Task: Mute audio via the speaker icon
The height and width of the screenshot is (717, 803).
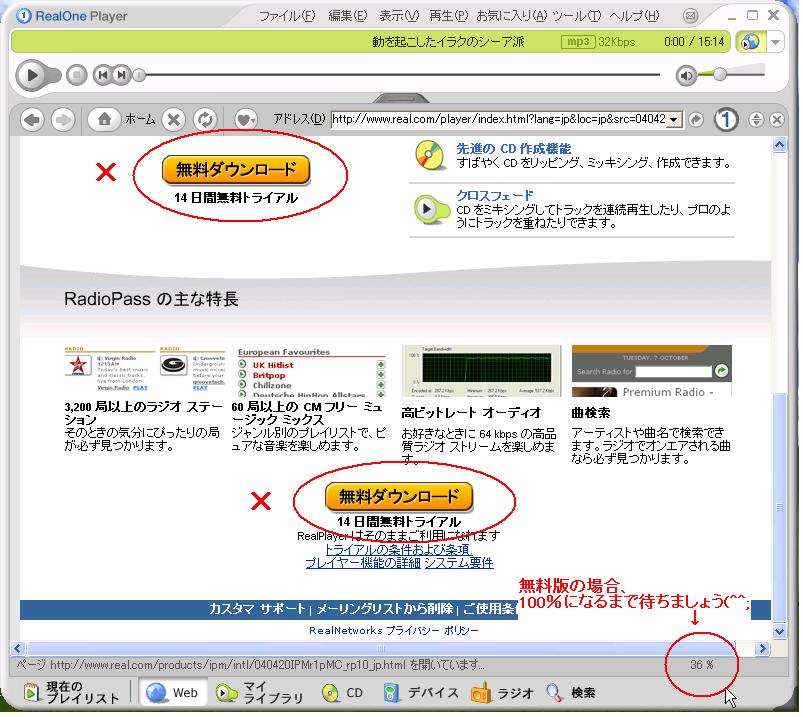Action: click(686, 76)
